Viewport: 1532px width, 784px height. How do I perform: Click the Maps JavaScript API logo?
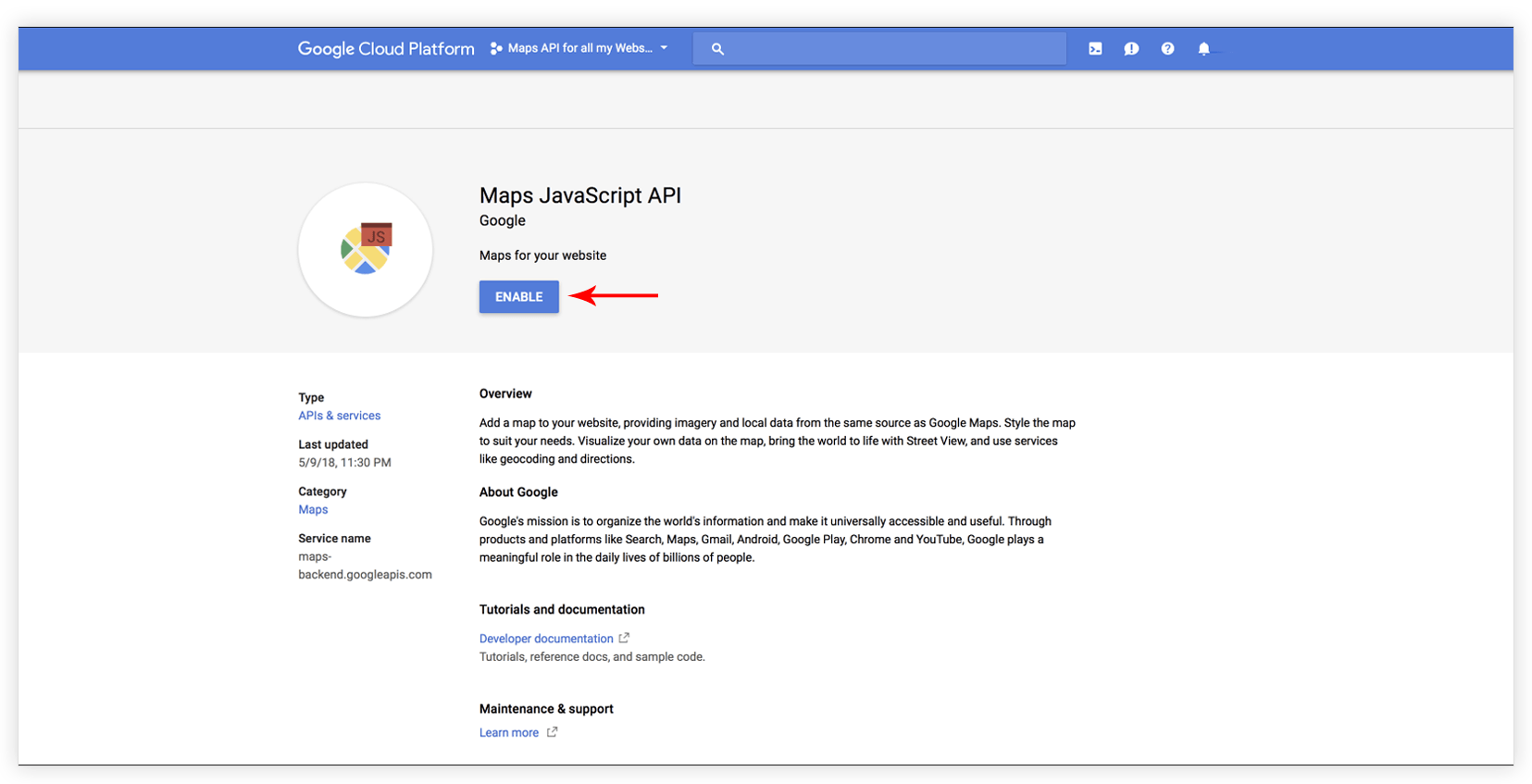(366, 250)
